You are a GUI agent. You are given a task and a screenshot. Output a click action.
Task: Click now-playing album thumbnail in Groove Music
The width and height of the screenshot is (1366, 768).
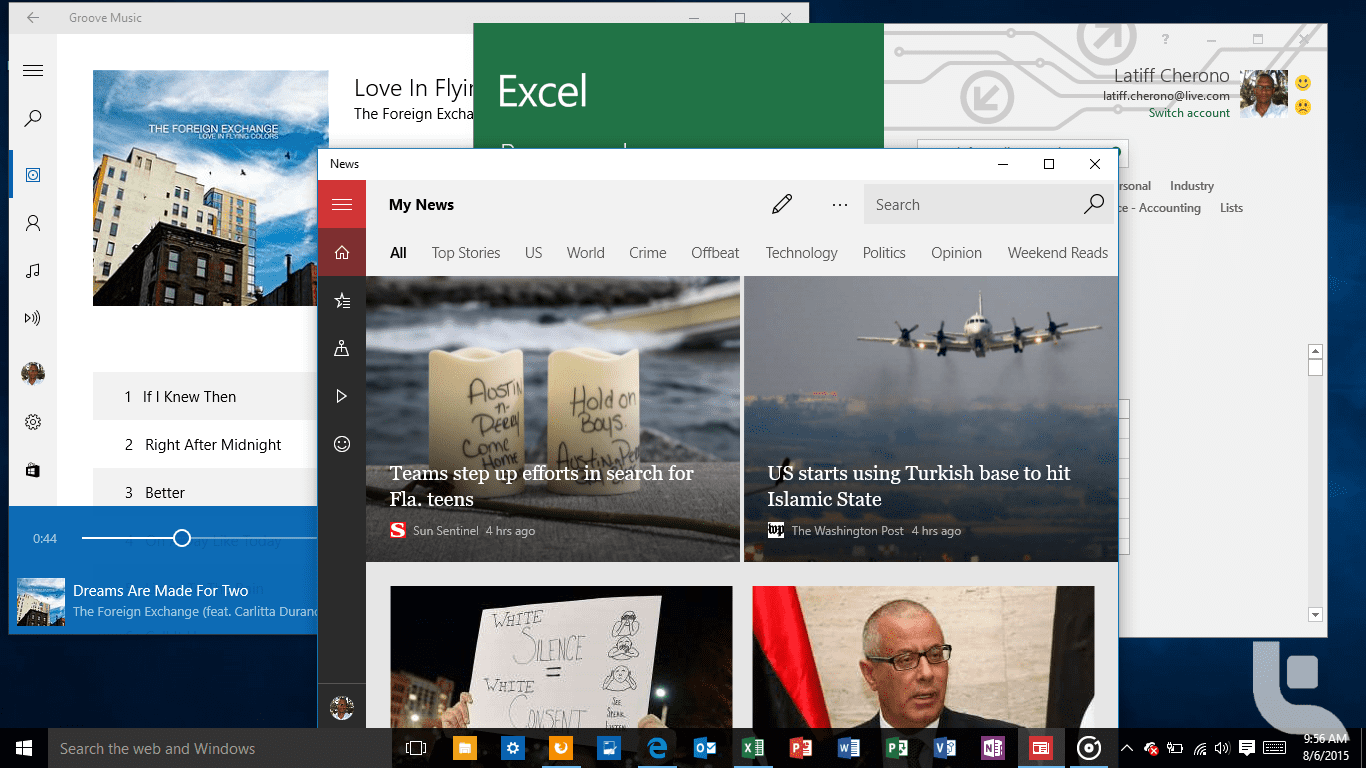41,602
